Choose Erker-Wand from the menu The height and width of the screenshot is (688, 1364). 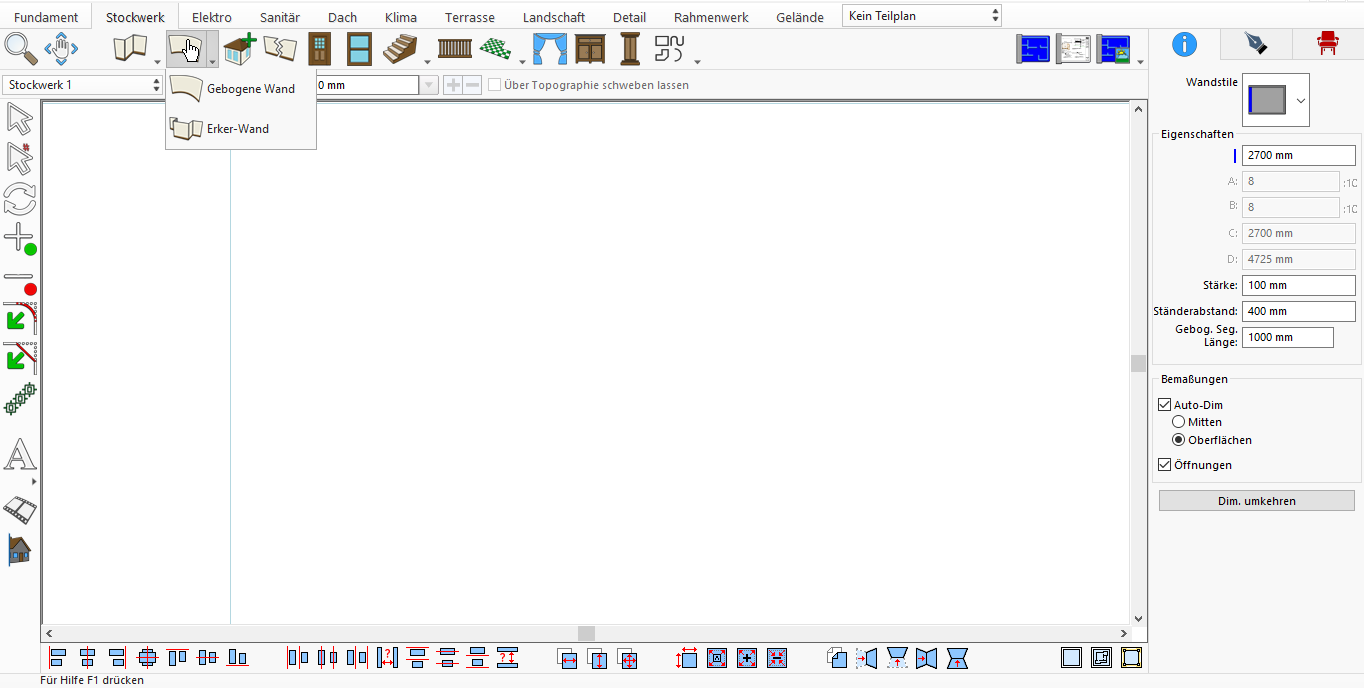point(242,129)
